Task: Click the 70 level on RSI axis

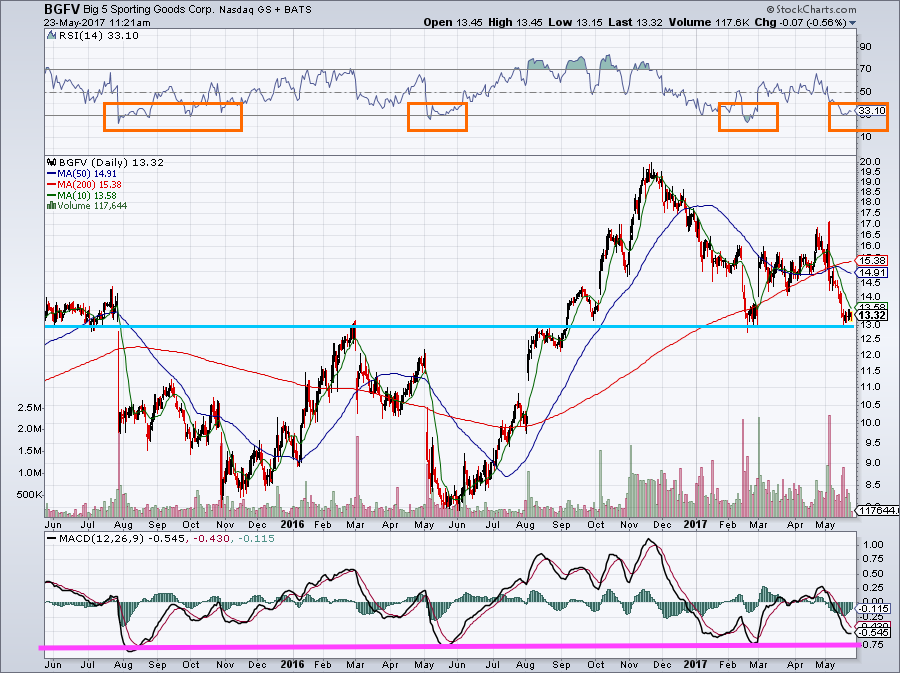Action: [866, 69]
